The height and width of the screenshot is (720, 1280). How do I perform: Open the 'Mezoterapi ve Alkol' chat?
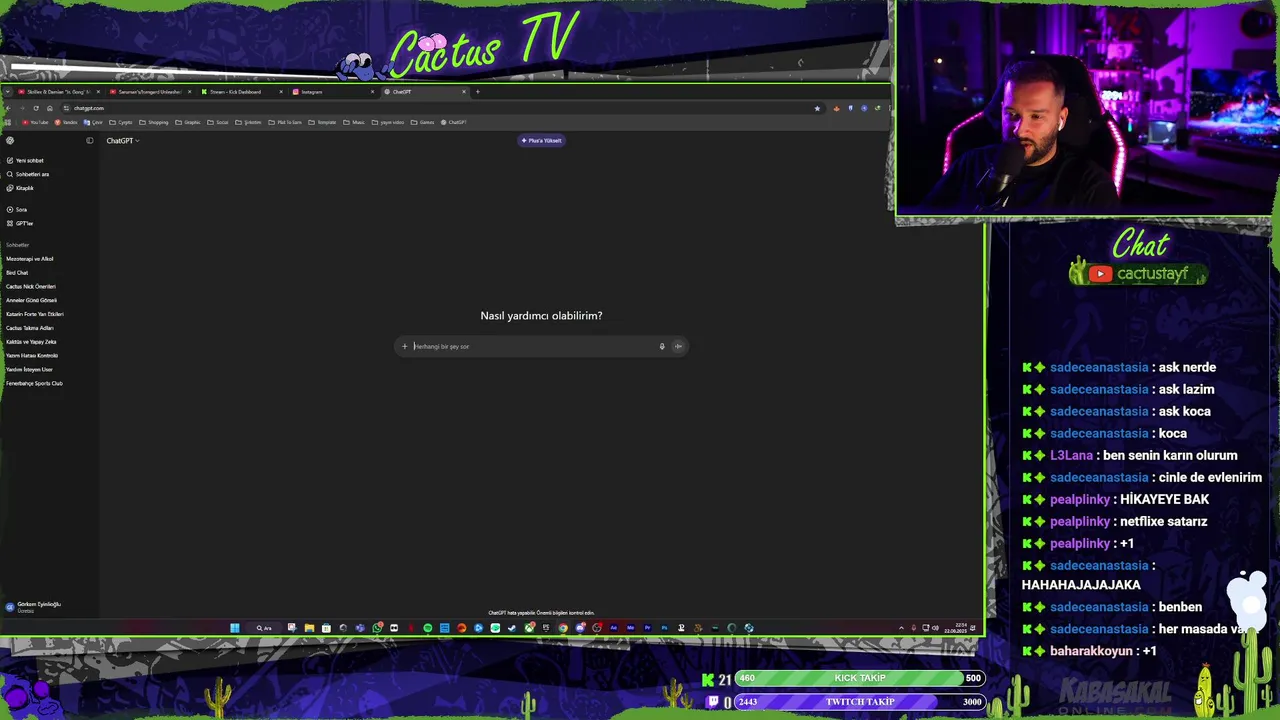coord(30,259)
